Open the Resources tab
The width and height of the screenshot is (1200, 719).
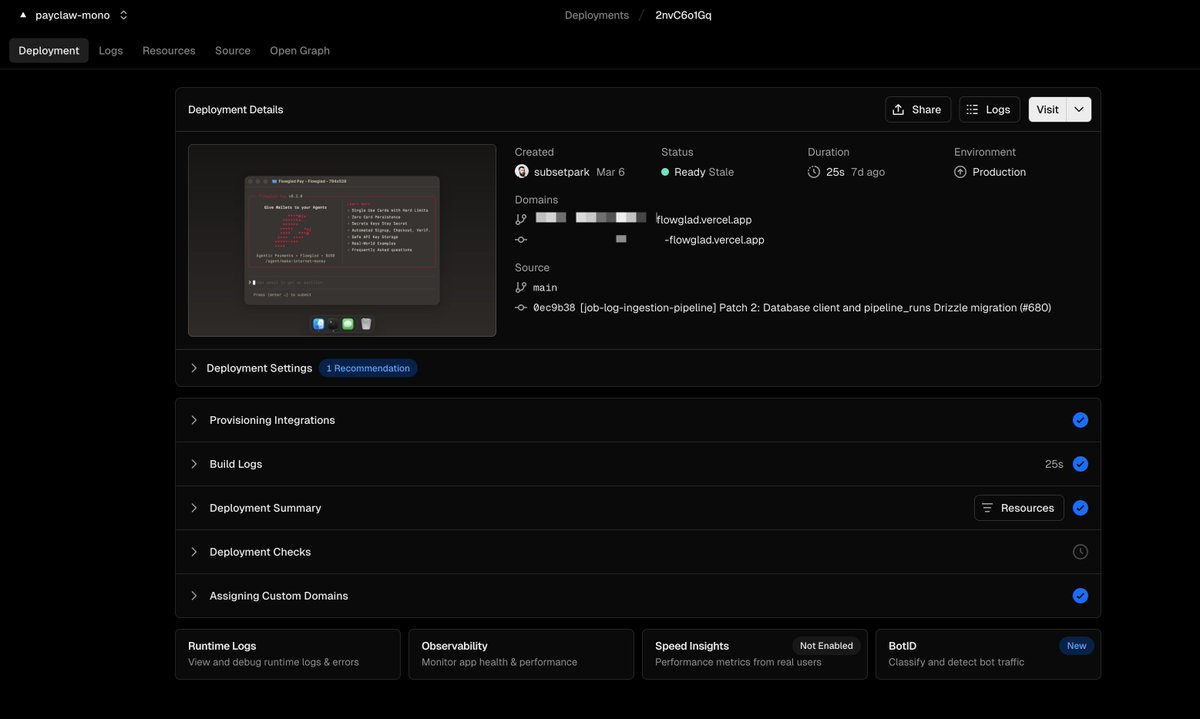(x=169, y=50)
